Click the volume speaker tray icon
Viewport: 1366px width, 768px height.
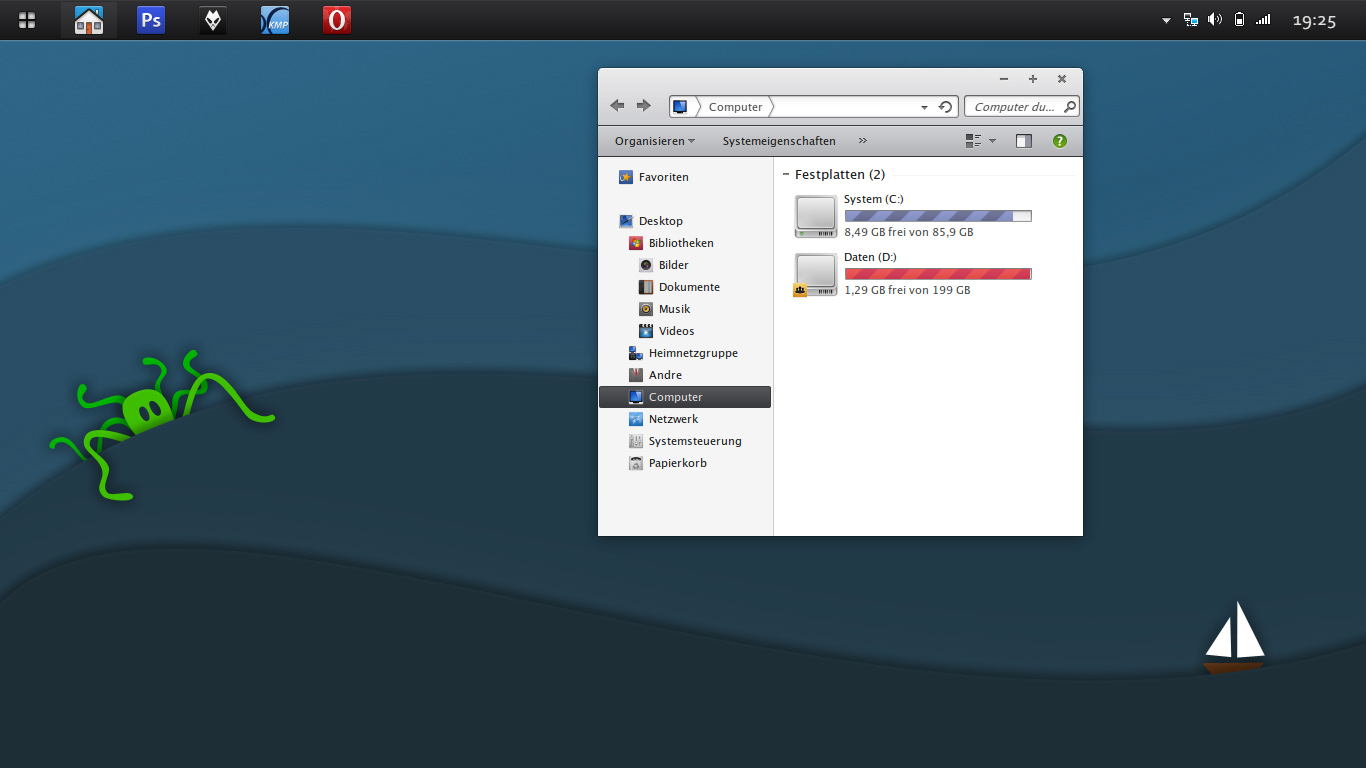click(x=1215, y=19)
